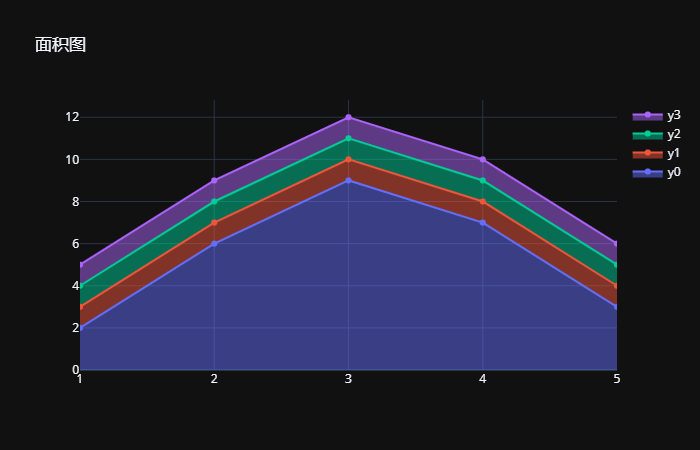Click the x-axis tick label 5
The image size is (700, 450).
click(x=617, y=379)
